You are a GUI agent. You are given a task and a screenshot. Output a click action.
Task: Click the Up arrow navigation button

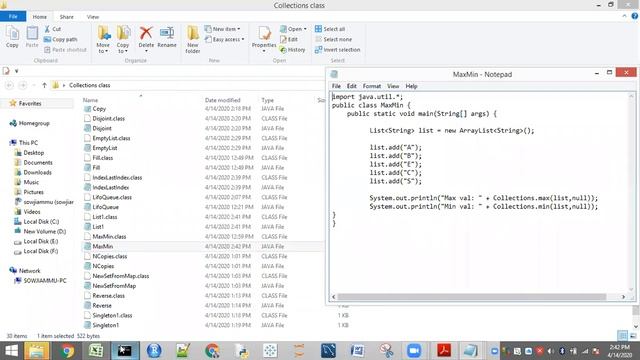coord(44,85)
